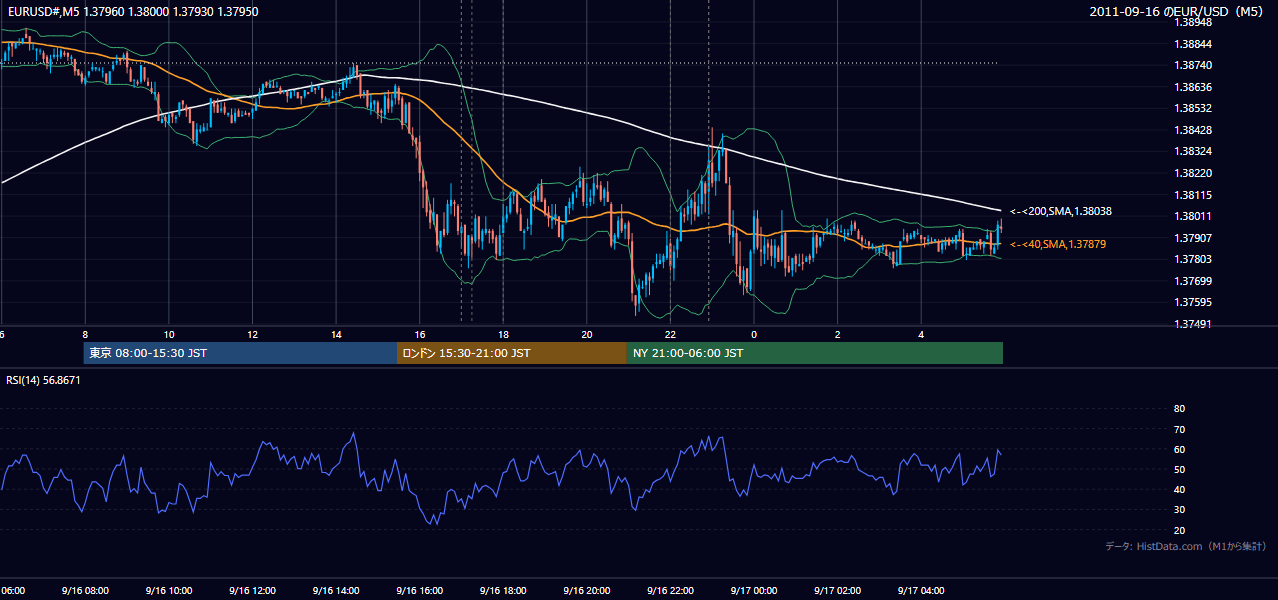Viewport: 1278px width, 600px height.
Task: Click RSI scale level 40
Action: point(1179,490)
